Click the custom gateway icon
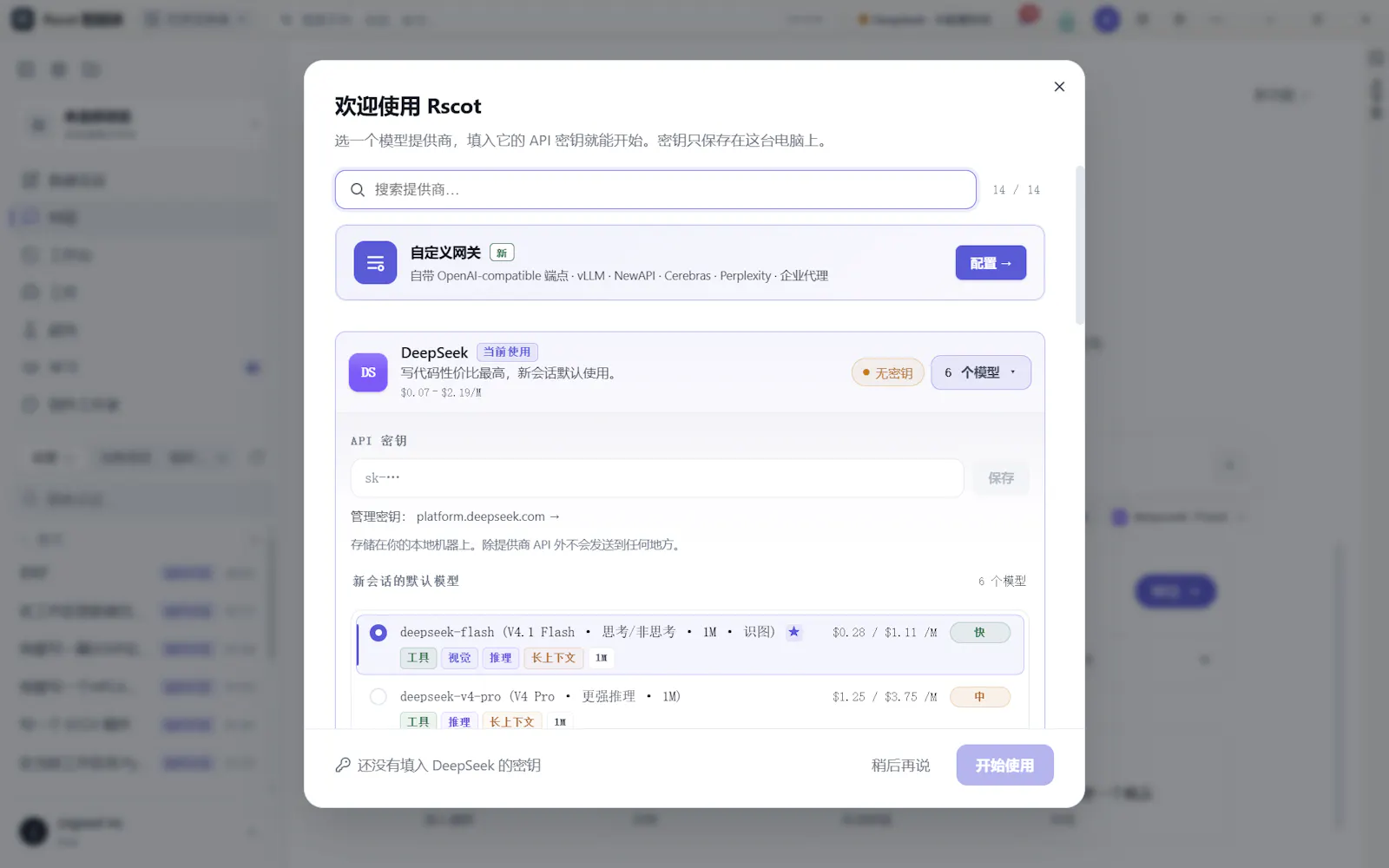 (x=375, y=263)
